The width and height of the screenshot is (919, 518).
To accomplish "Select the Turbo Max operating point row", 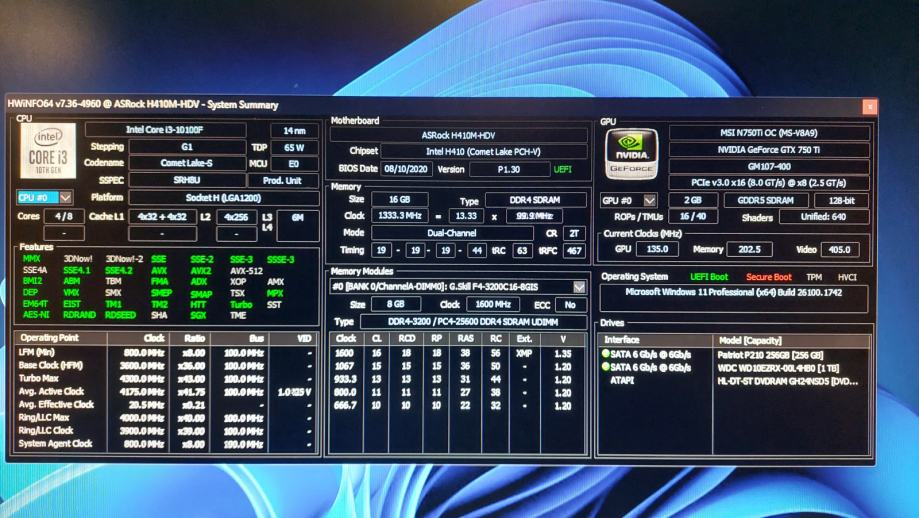I will pyautogui.click(x=166, y=379).
